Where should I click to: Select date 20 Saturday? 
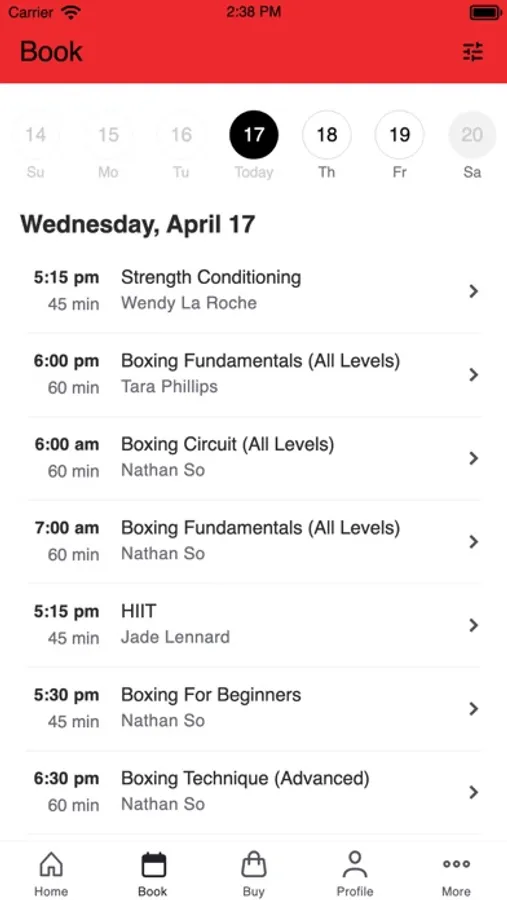[472, 135]
